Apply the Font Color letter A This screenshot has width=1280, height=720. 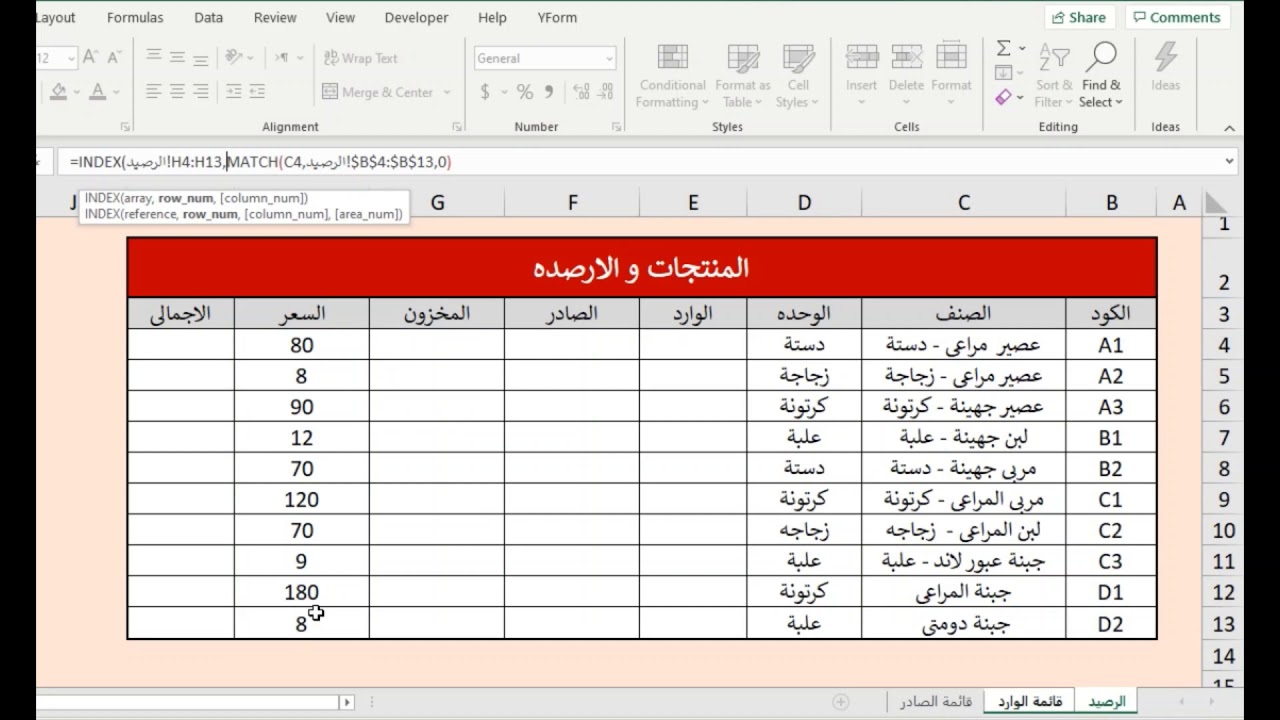(x=97, y=92)
